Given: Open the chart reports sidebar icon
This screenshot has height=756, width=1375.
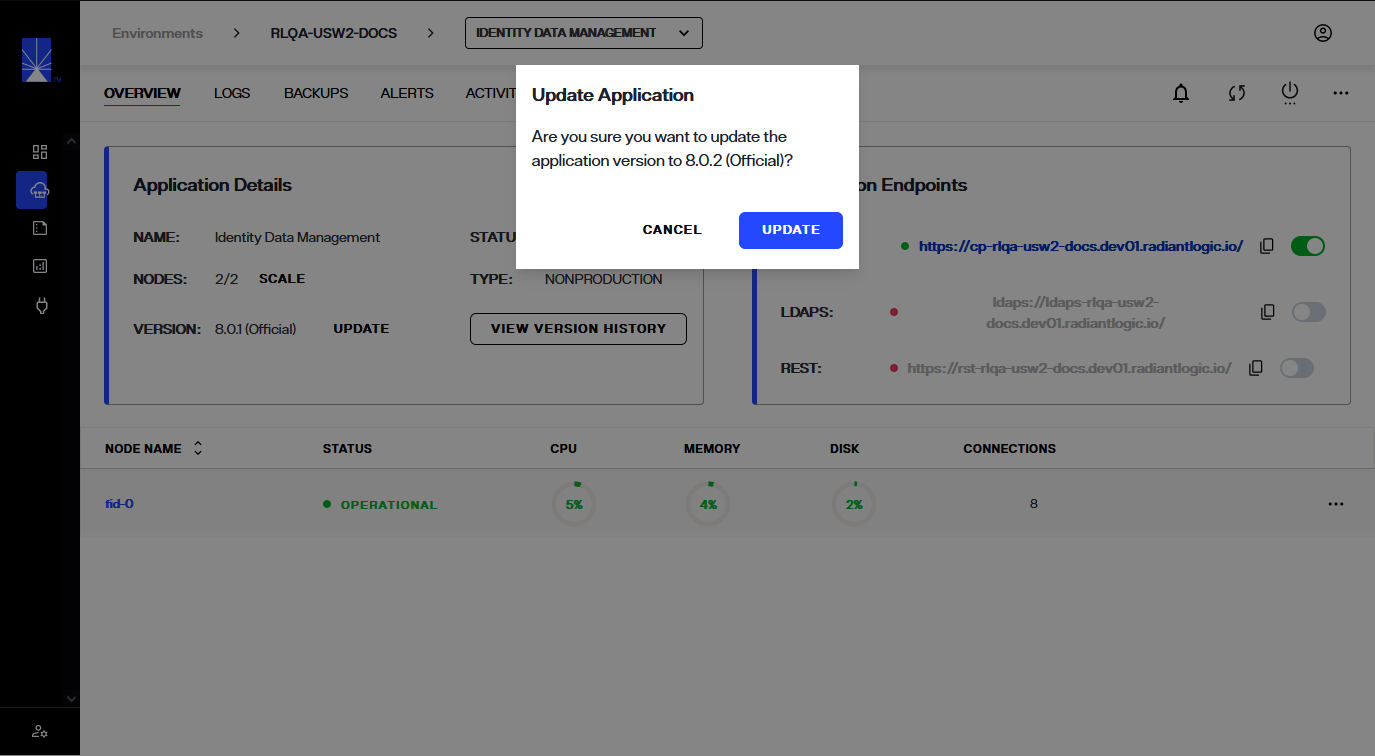Looking at the screenshot, I should pos(40,266).
